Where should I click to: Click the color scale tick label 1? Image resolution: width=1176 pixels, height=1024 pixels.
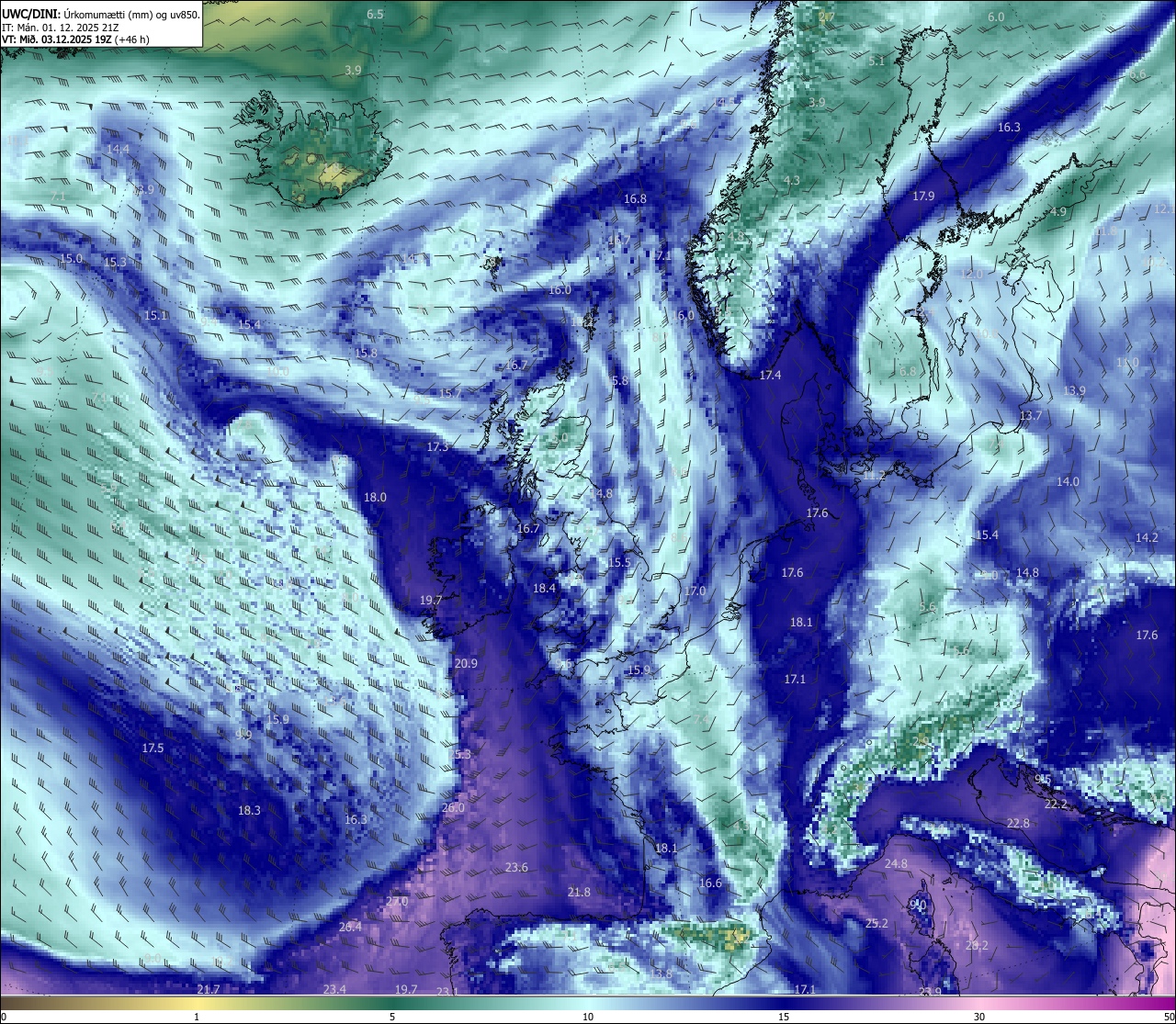pos(197,1017)
